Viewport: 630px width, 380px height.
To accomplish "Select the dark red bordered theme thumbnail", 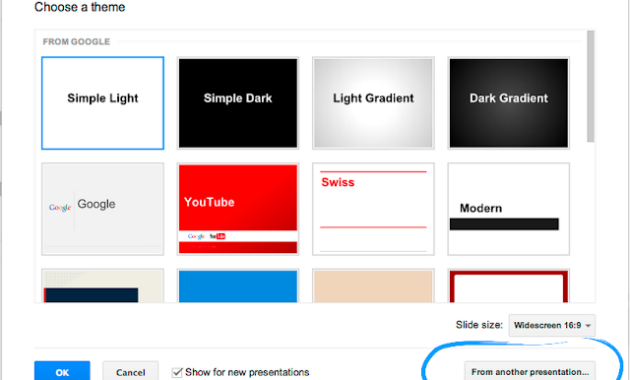I will (x=509, y=286).
